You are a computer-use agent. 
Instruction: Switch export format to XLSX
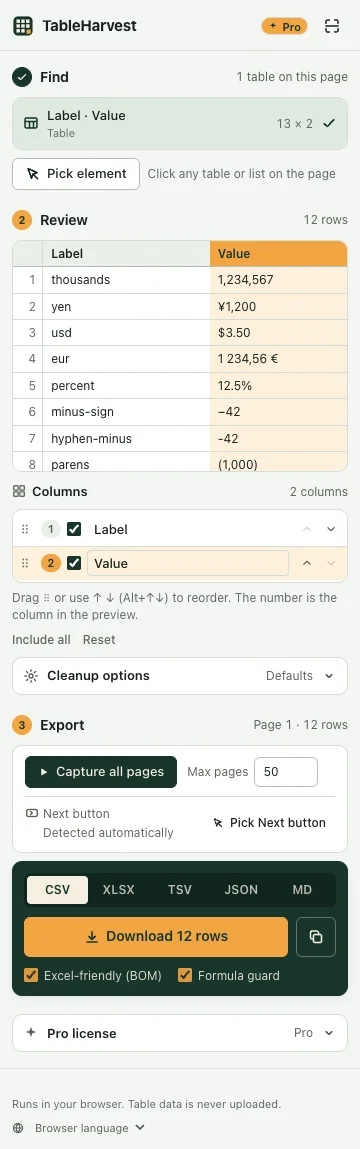click(119, 890)
